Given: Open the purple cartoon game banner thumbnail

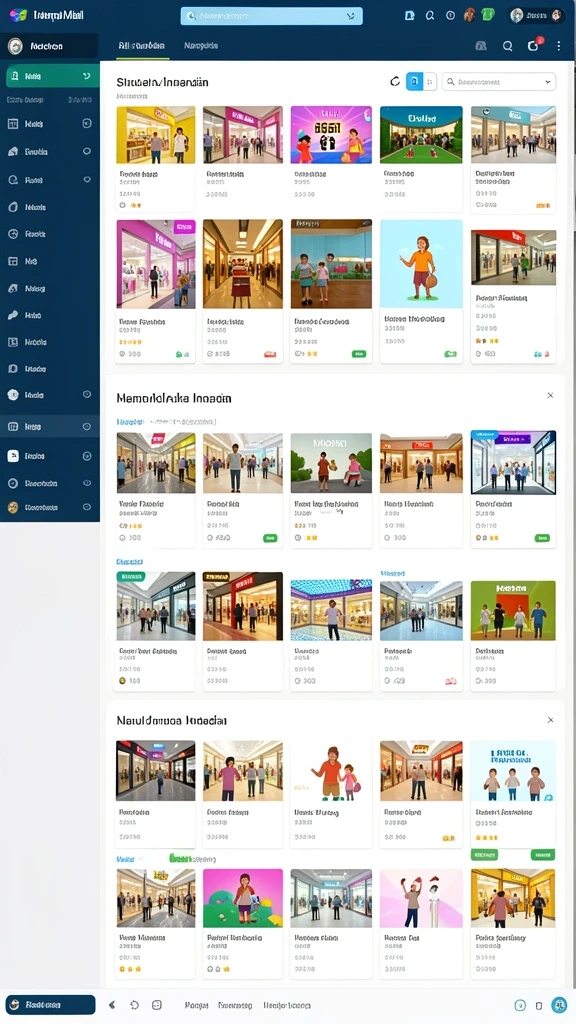Looking at the screenshot, I should tap(331, 135).
